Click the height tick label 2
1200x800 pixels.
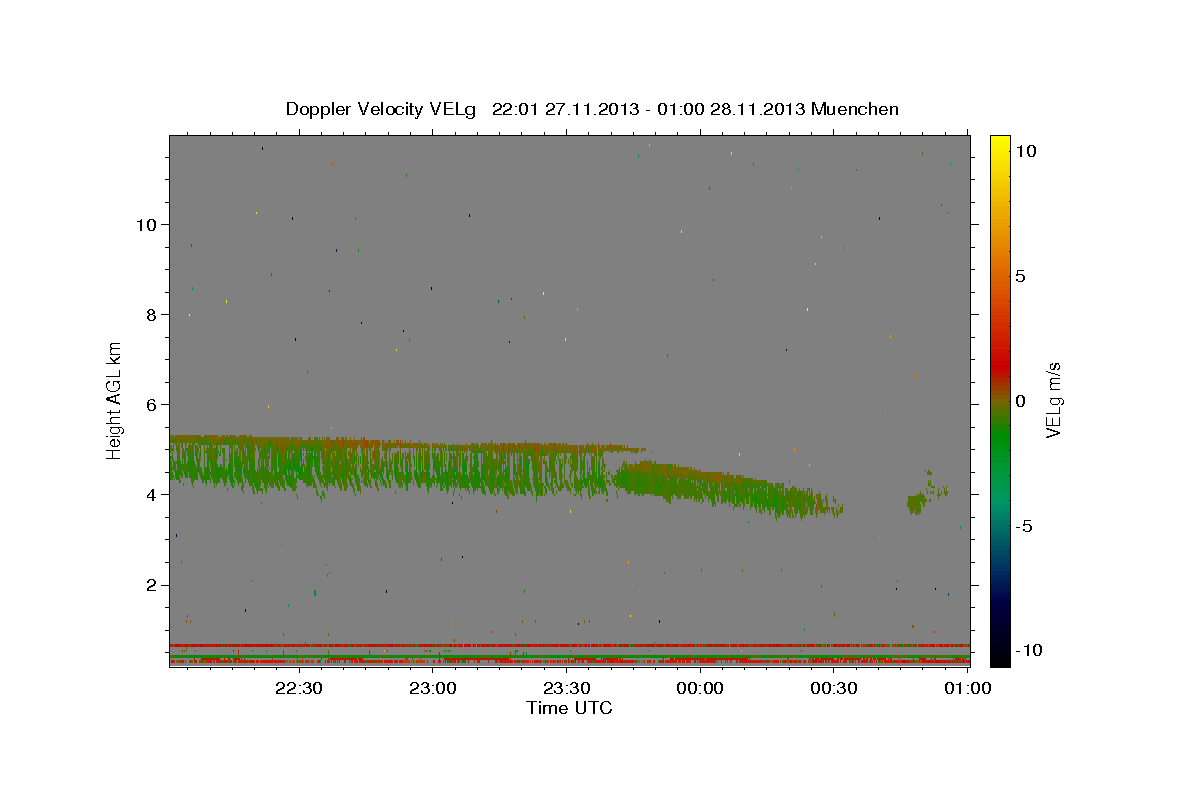point(151,585)
